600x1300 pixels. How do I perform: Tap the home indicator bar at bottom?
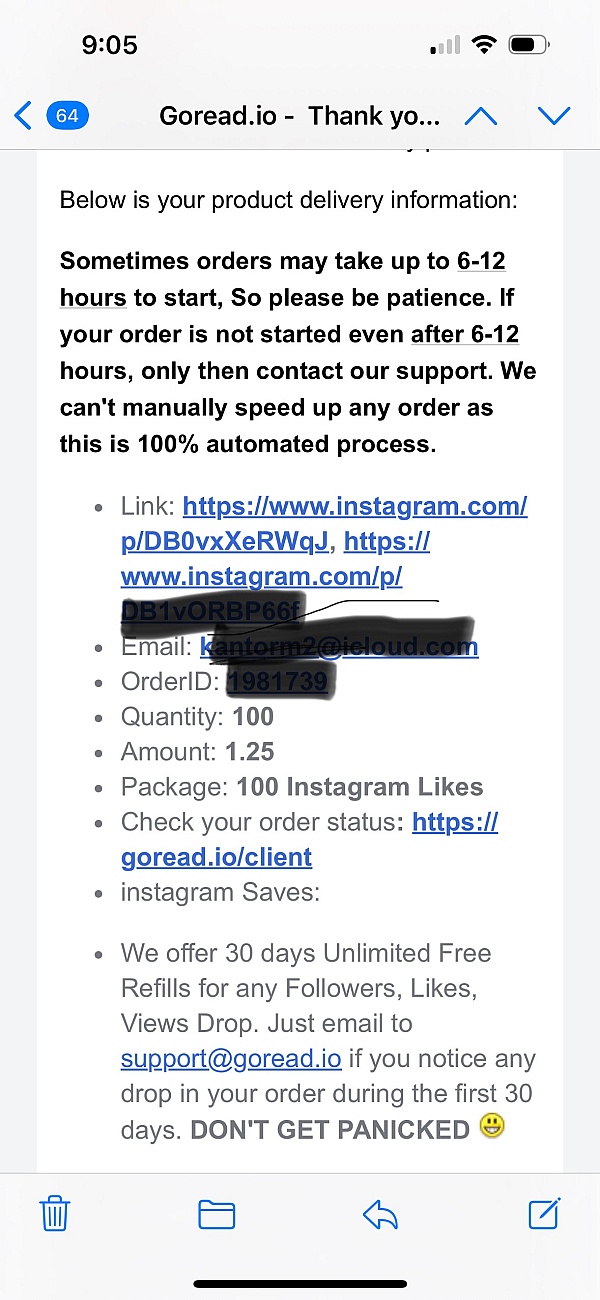[x=300, y=1284]
